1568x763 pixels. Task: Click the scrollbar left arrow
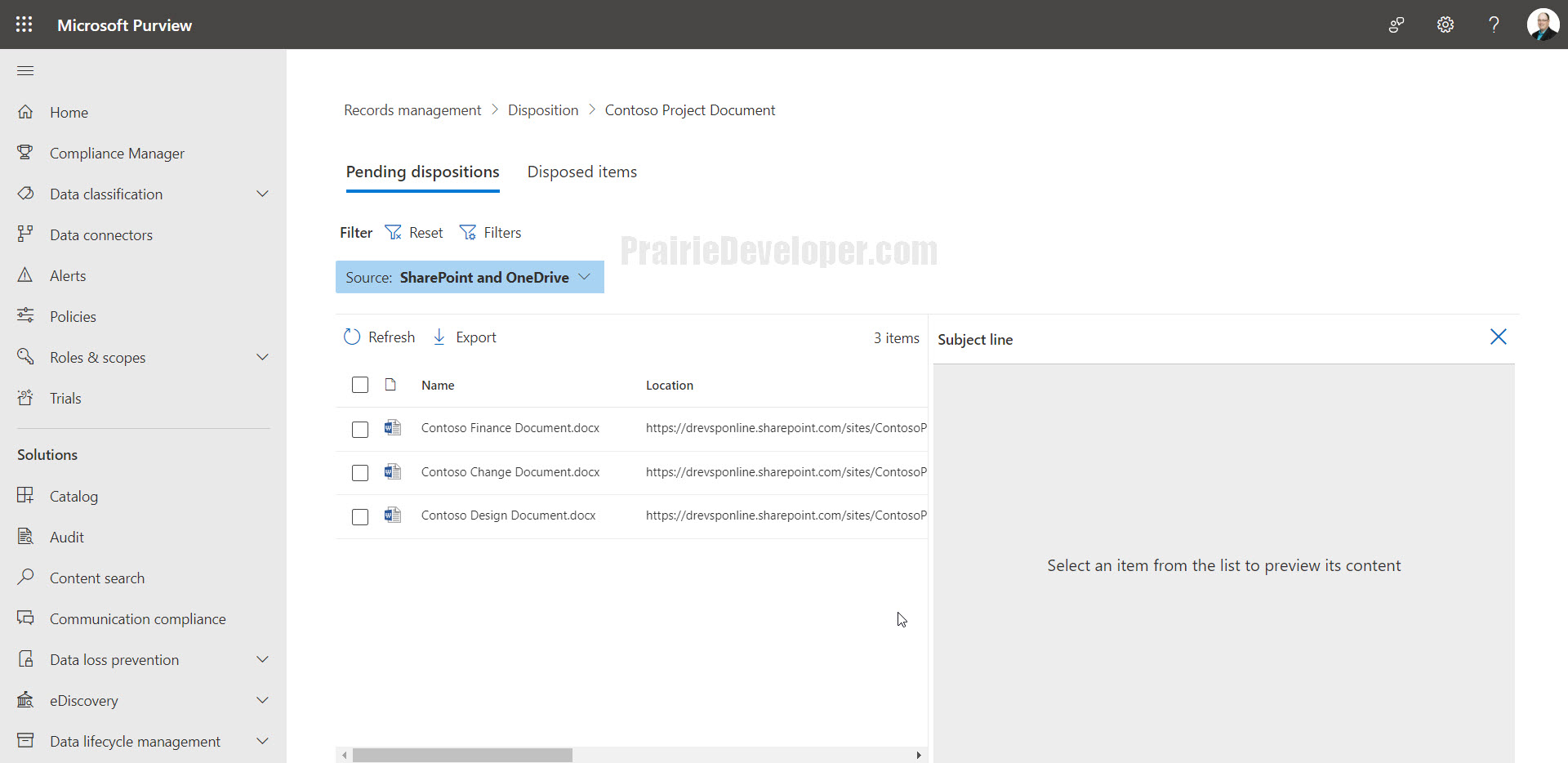pos(345,755)
